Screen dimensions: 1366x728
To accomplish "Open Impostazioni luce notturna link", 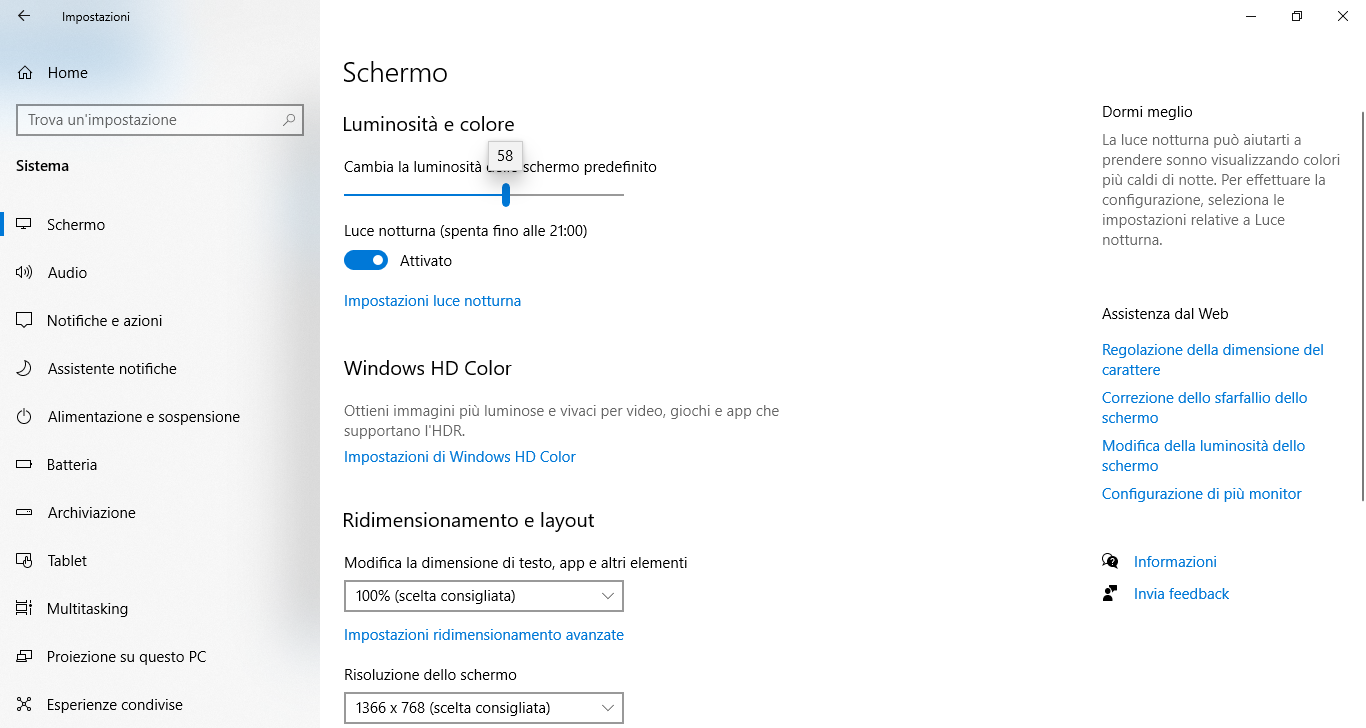I will 432,300.
